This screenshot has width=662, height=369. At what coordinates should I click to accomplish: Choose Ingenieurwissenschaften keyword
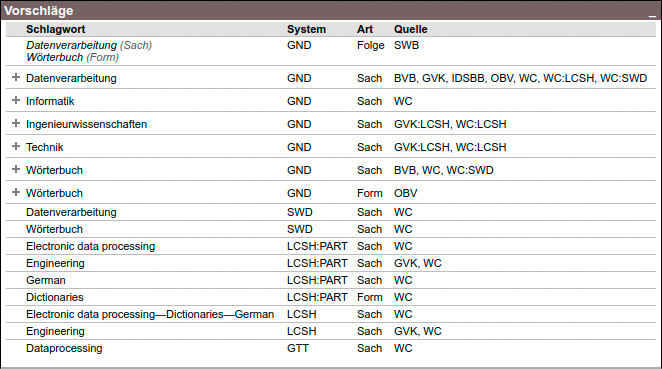click(87, 124)
